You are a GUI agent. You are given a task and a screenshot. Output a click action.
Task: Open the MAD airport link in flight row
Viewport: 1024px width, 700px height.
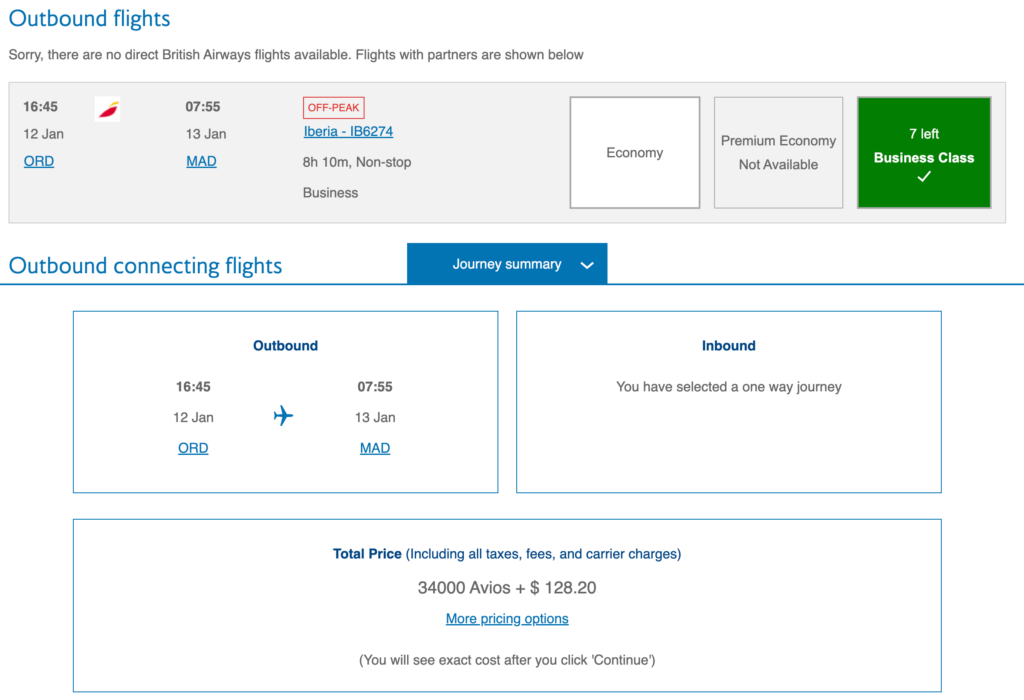201,161
